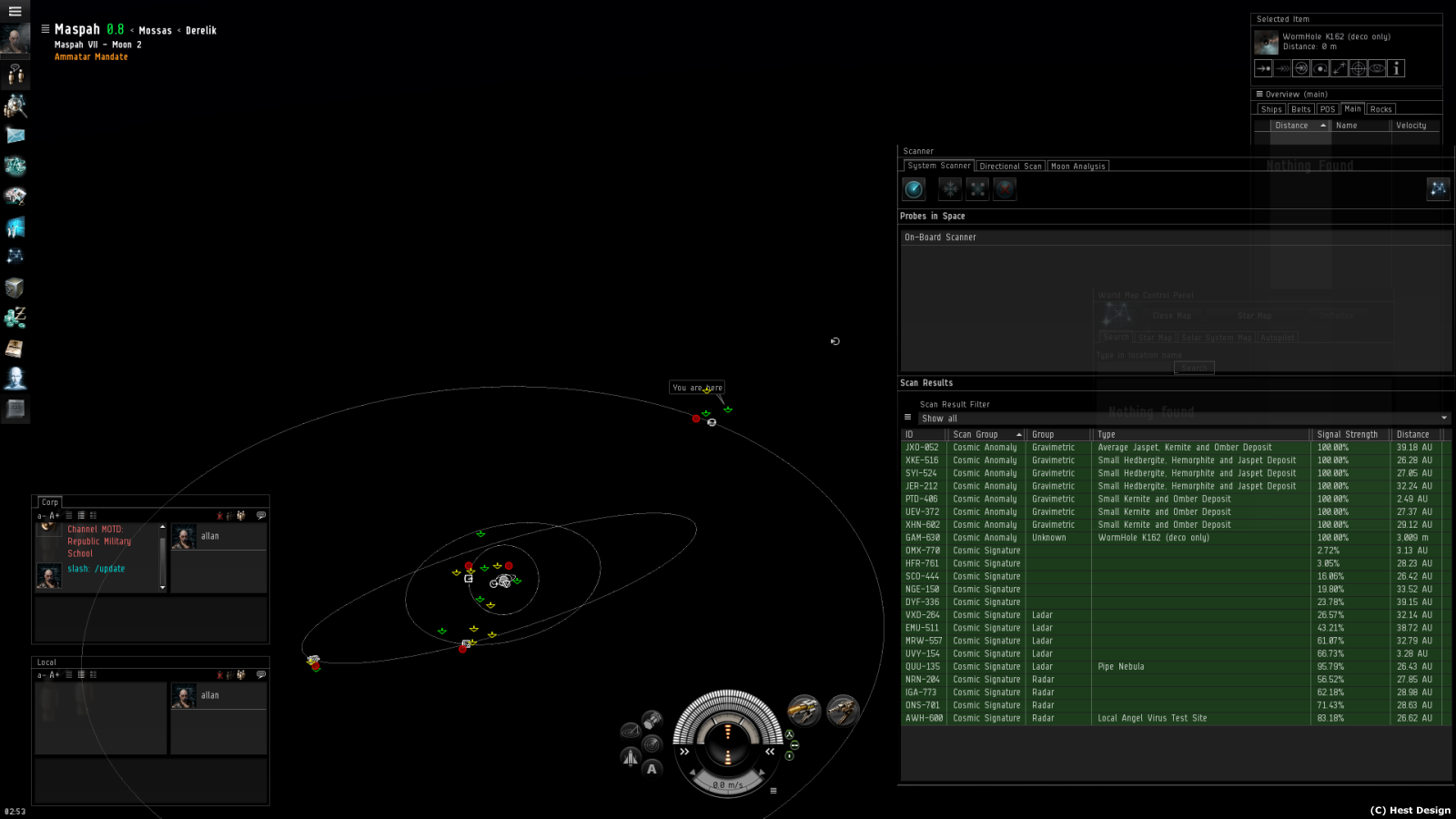
Task: Open the EVE Mail envelope icon
Action: click(15, 136)
